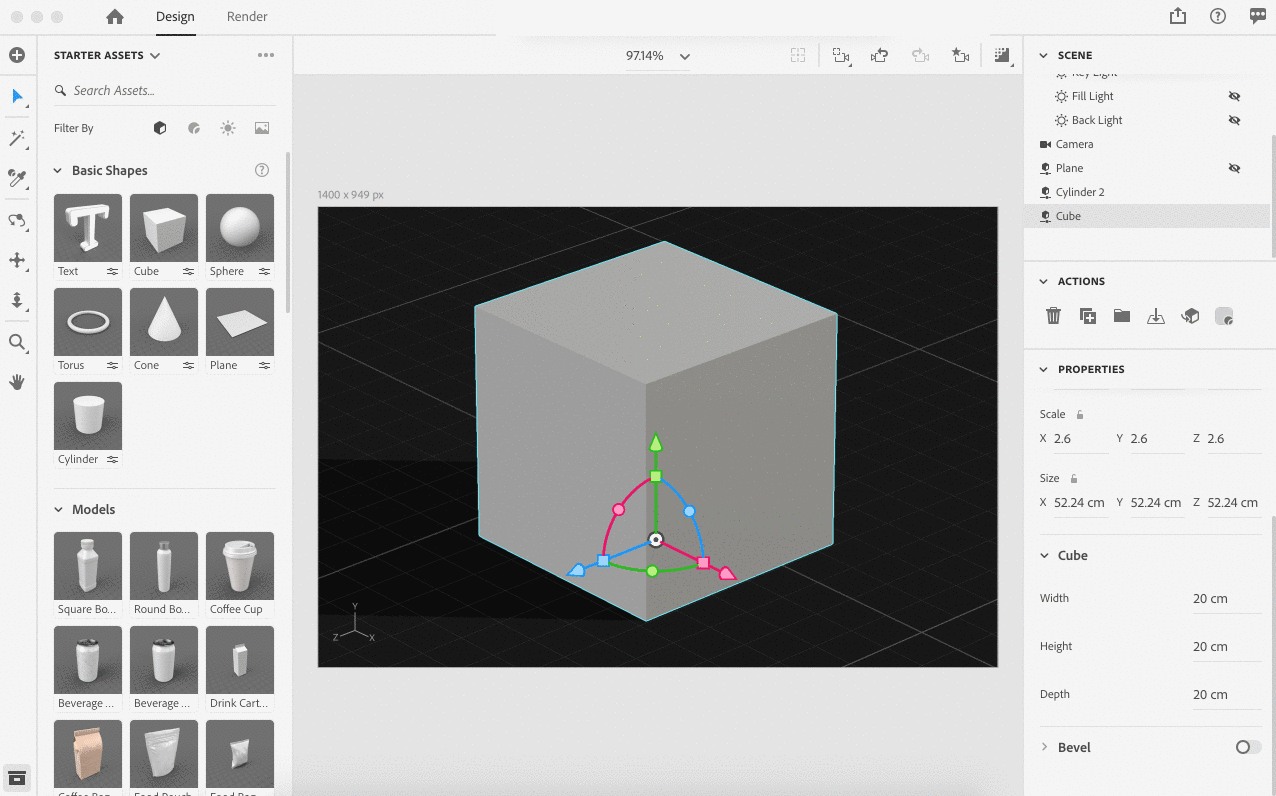Filter assets by images
This screenshot has height=796, width=1276.
[262, 128]
